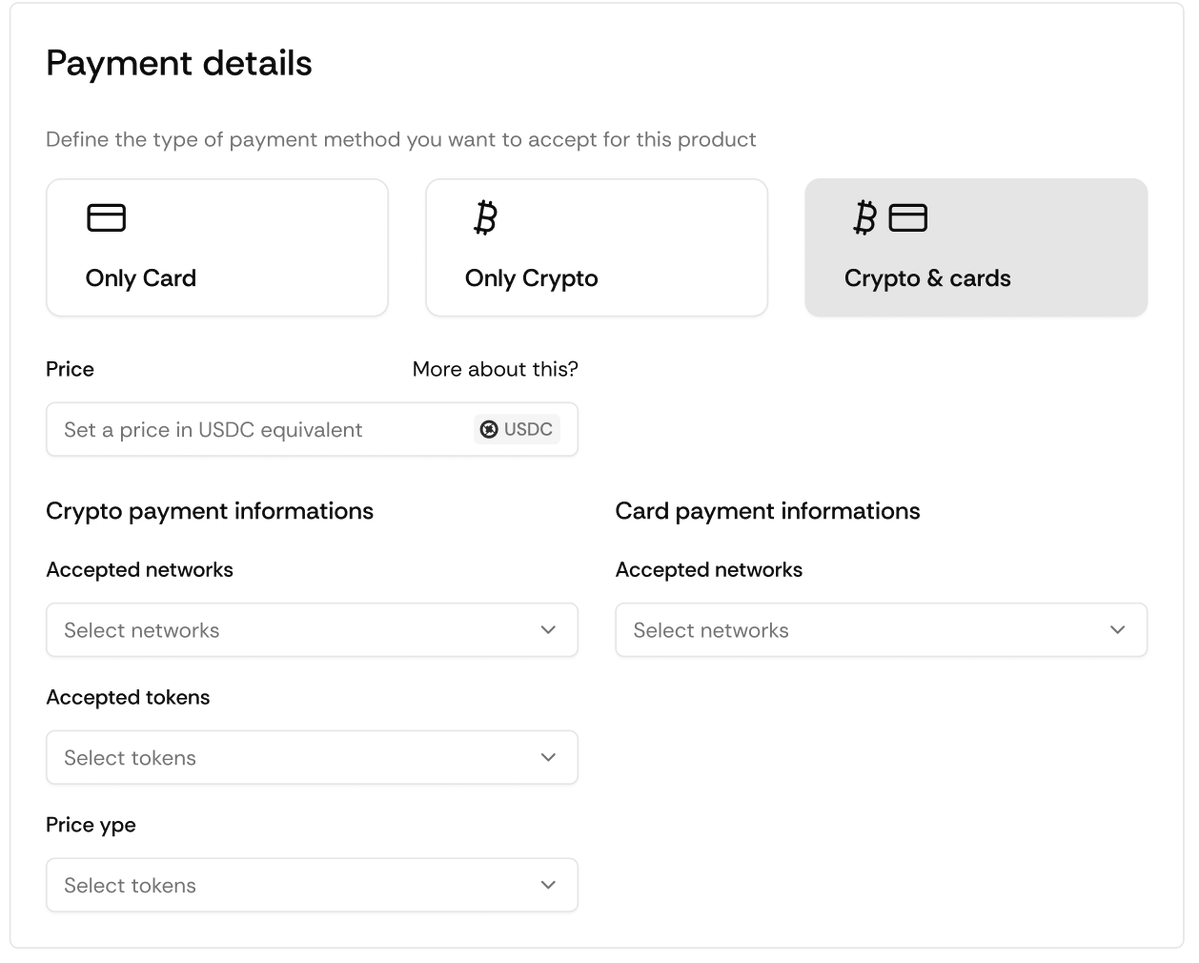Screen dimensions: 1199x963
Task: Expand chevron of crypto Select networks field
Action: pos(548,630)
